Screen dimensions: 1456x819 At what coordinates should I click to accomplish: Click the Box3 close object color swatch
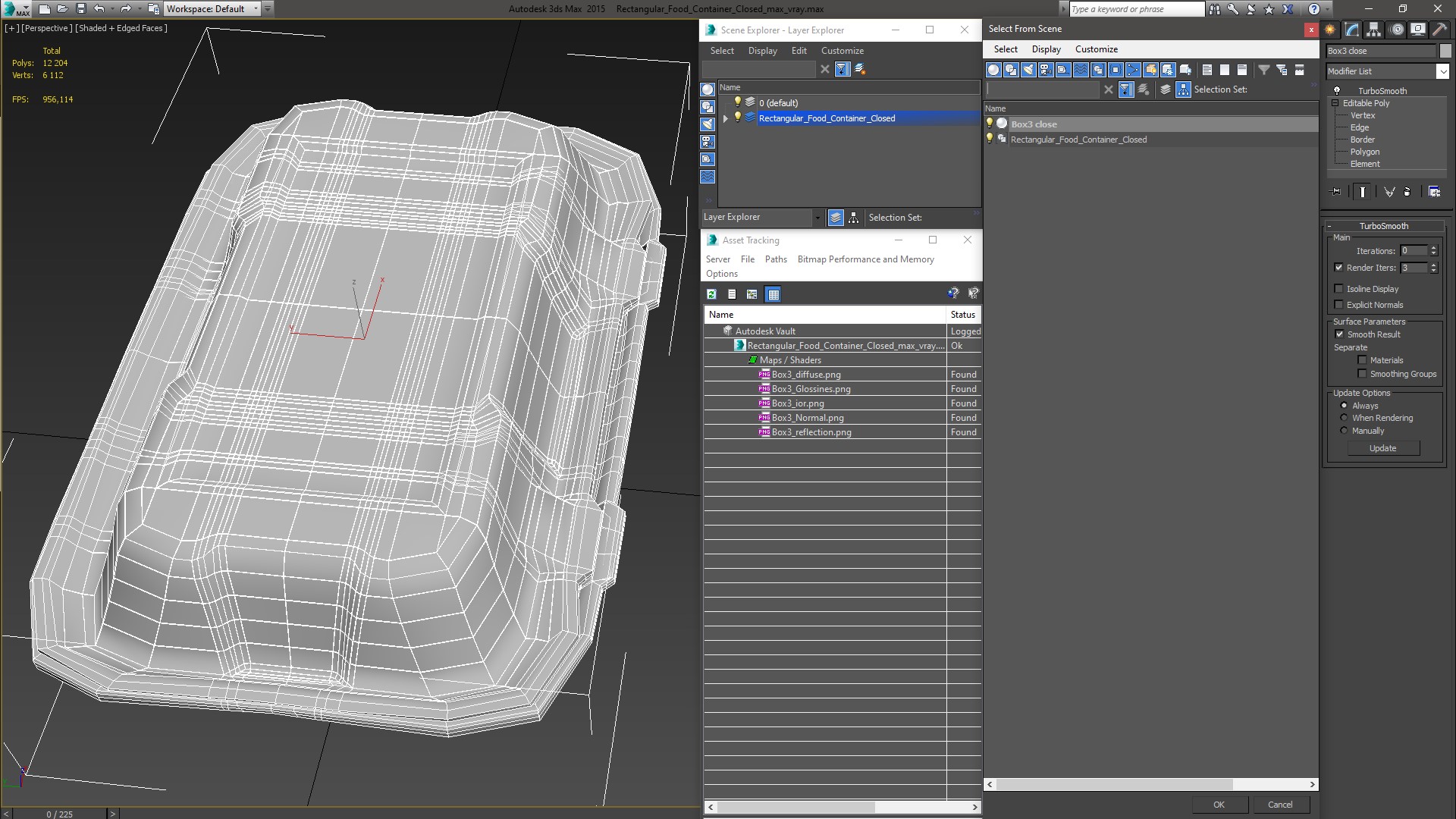[1445, 51]
